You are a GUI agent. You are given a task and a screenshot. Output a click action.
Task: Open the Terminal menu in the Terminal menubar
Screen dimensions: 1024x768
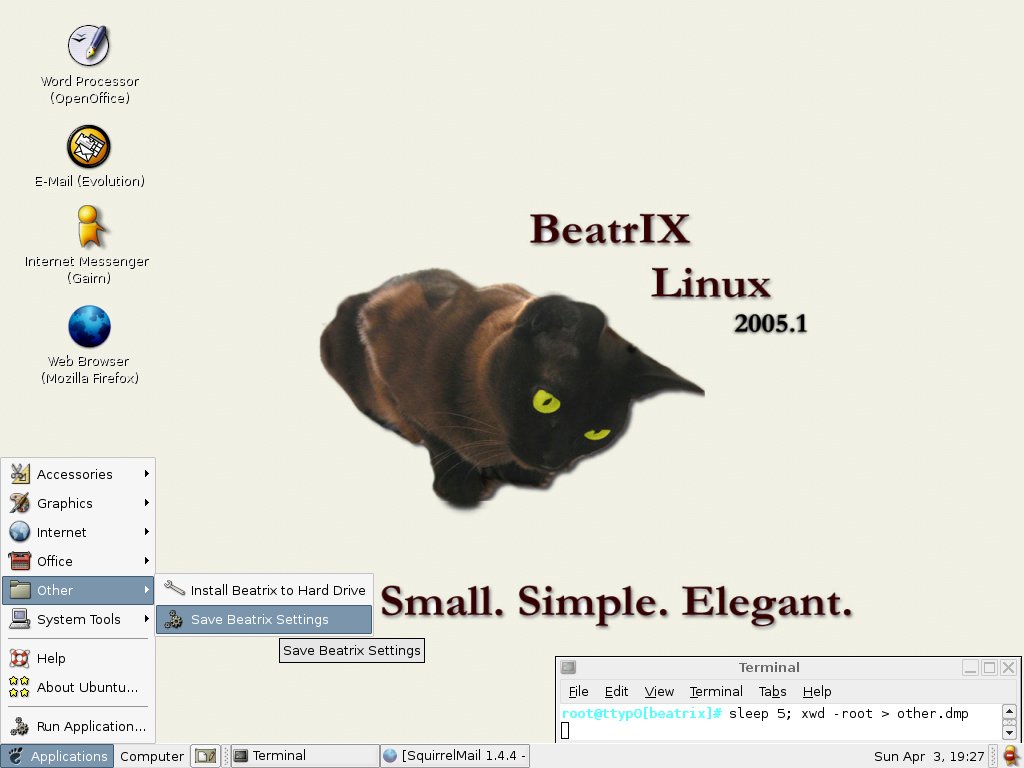click(716, 691)
